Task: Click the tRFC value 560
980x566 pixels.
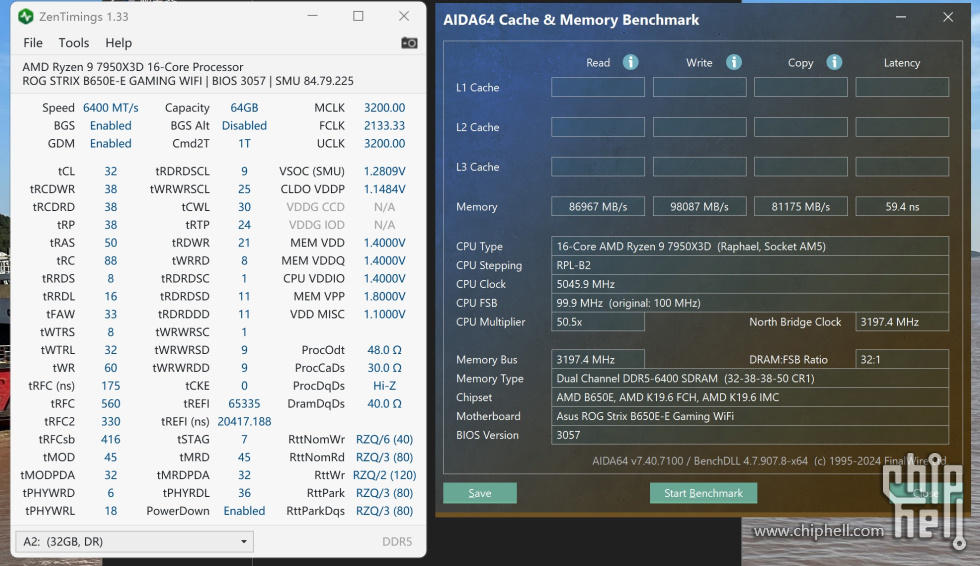Action: click(111, 404)
